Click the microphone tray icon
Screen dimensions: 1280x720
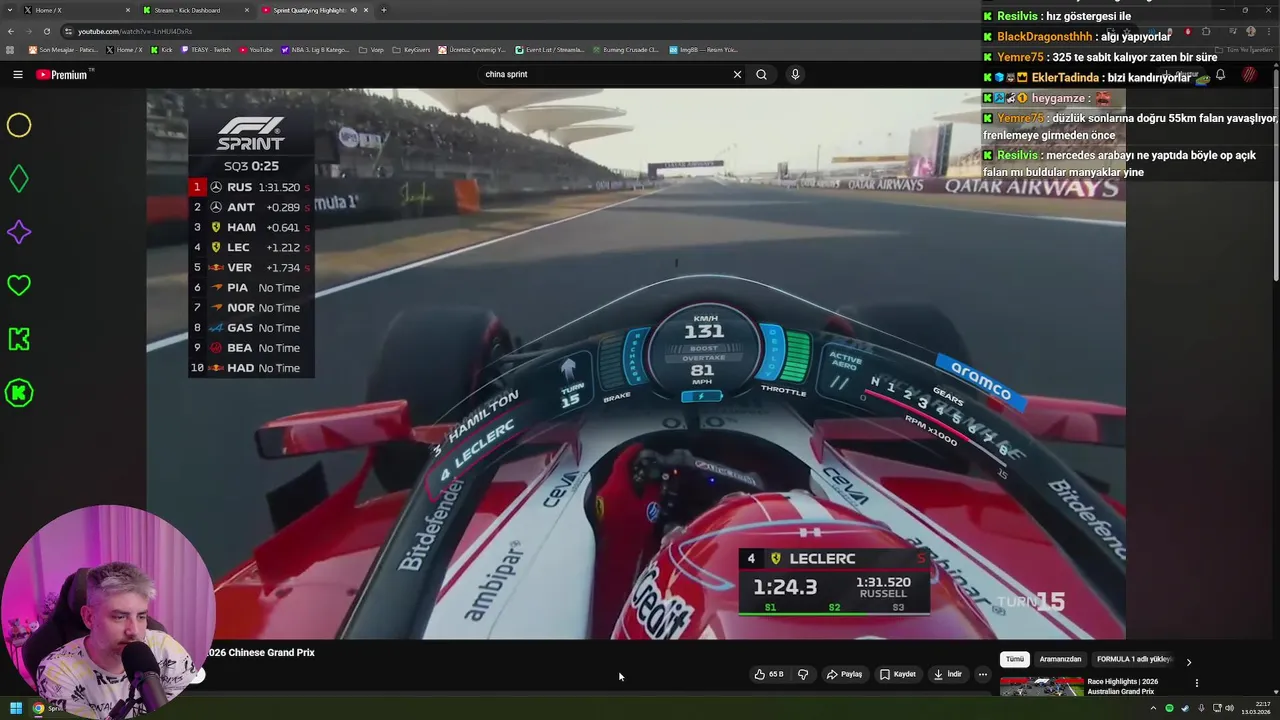1201,708
